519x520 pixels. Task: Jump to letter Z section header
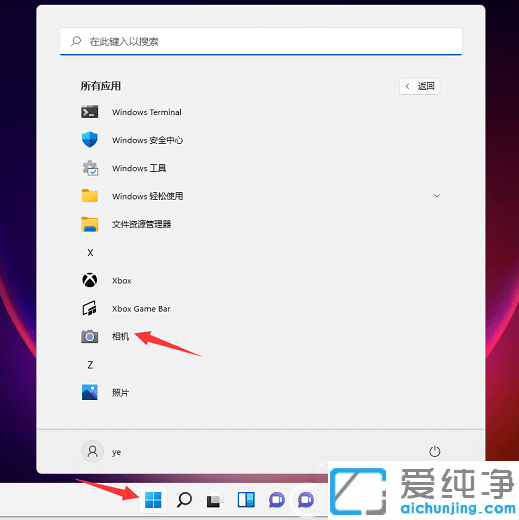click(x=90, y=365)
